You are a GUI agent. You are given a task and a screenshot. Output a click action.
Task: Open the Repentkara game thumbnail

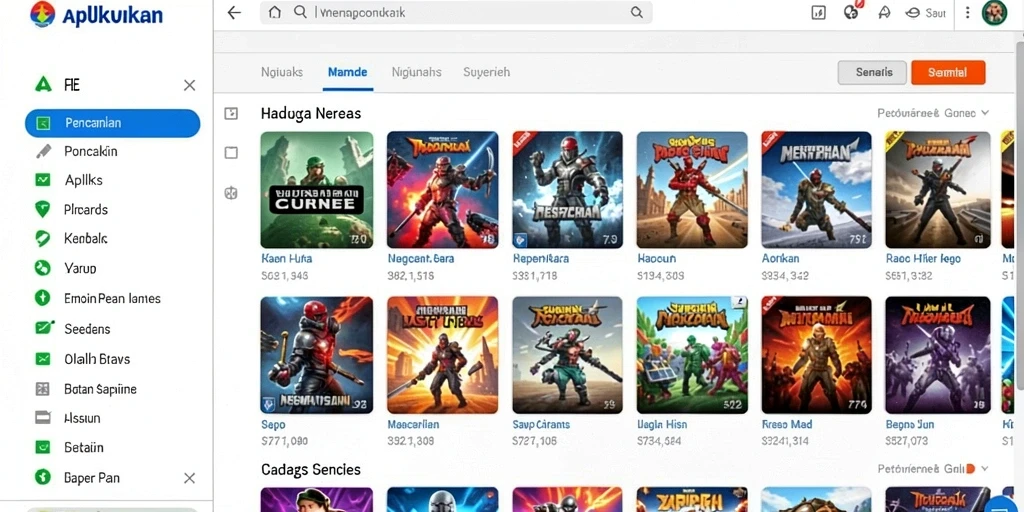568,190
